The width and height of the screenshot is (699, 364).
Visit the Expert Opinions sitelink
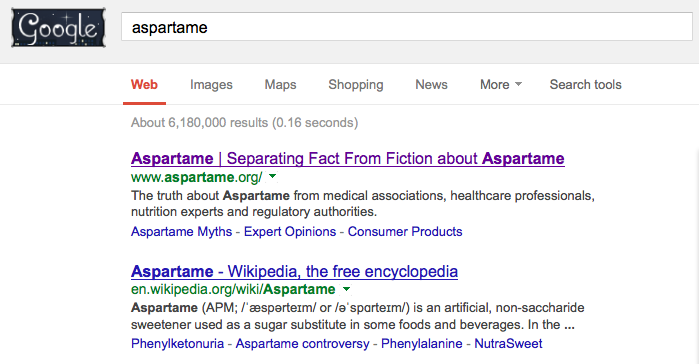(290, 232)
